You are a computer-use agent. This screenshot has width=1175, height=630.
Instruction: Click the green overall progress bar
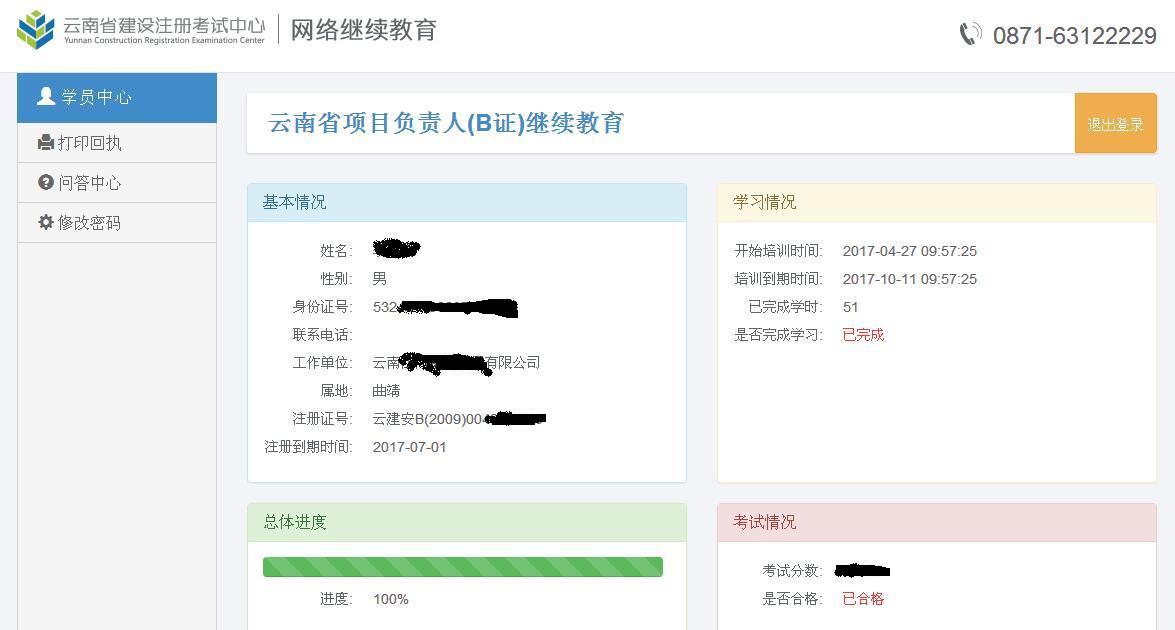click(x=462, y=567)
